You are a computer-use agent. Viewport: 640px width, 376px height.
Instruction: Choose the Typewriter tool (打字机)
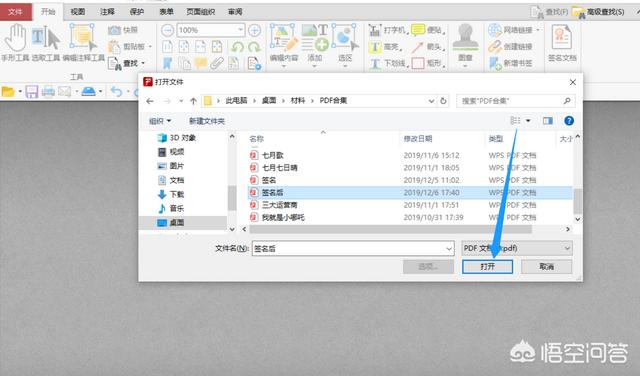click(387, 30)
